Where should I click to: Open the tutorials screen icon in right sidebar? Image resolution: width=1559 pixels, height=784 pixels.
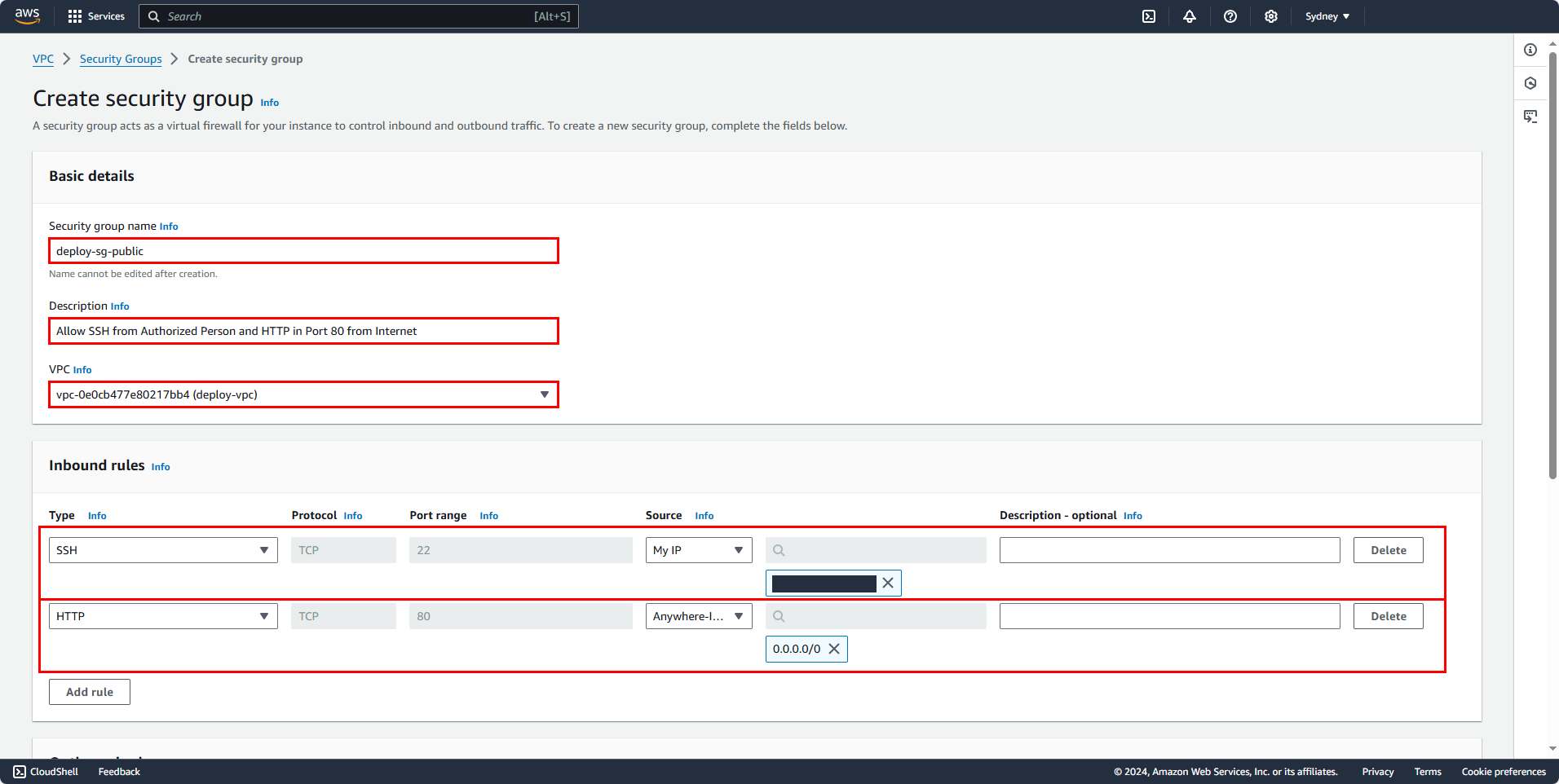click(x=1530, y=117)
